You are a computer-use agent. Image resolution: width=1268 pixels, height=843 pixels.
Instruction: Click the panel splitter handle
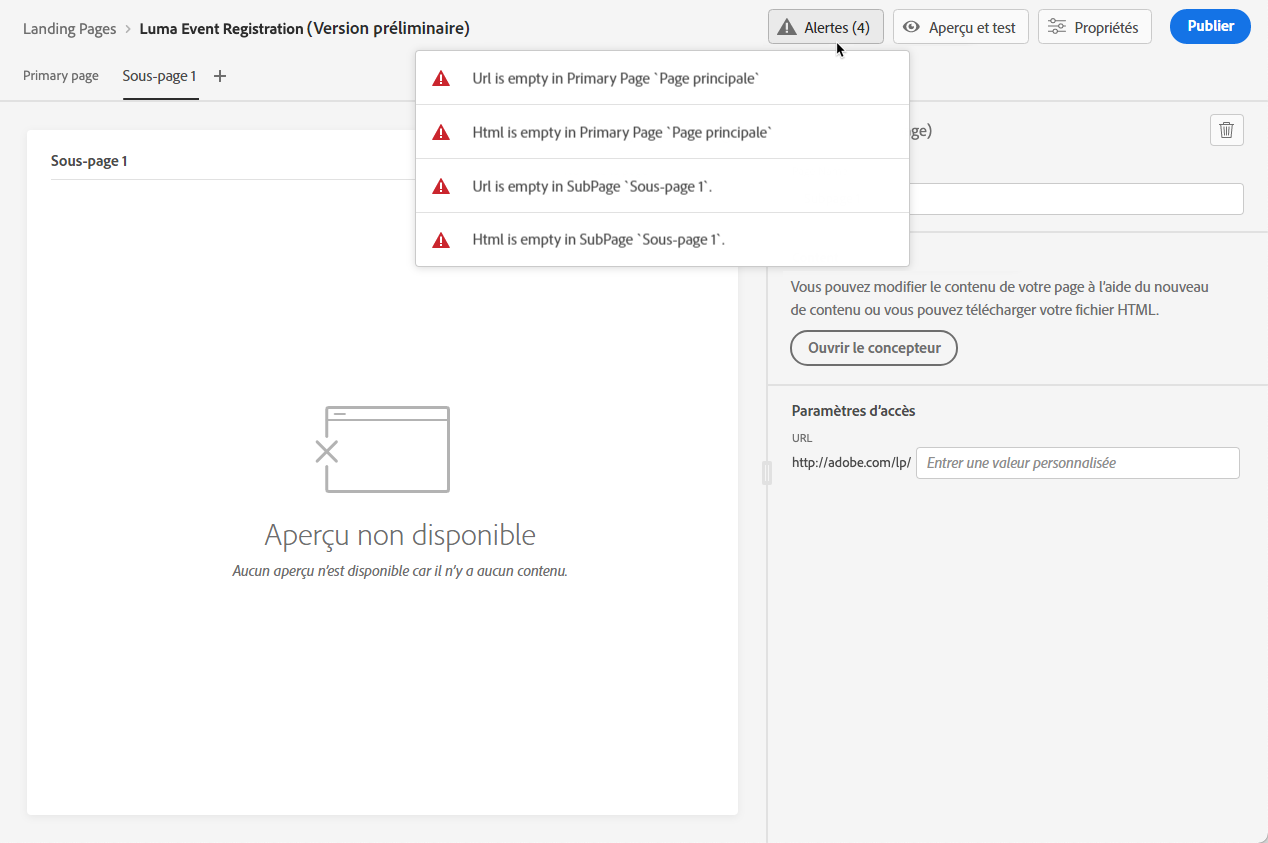coord(767,472)
